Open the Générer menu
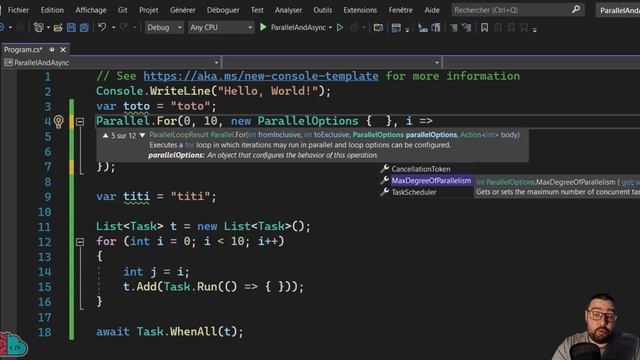This screenshot has height=360, width=640. coord(182,10)
